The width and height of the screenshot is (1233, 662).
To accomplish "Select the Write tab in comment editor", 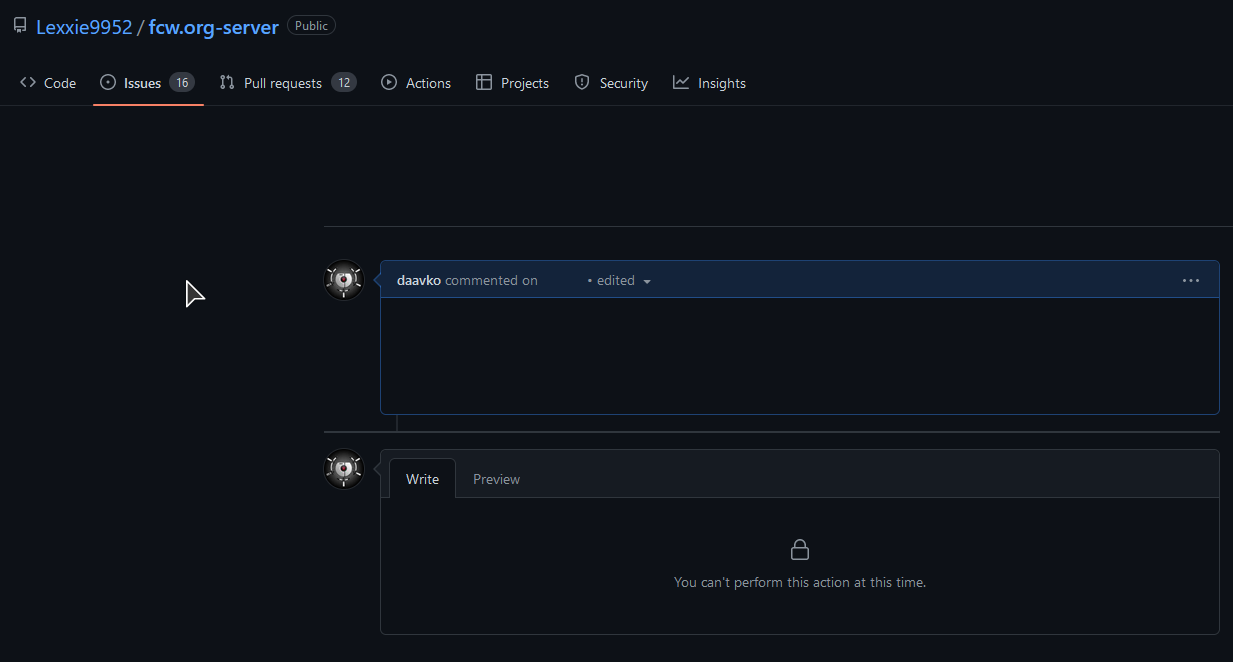I will [x=422, y=479].
